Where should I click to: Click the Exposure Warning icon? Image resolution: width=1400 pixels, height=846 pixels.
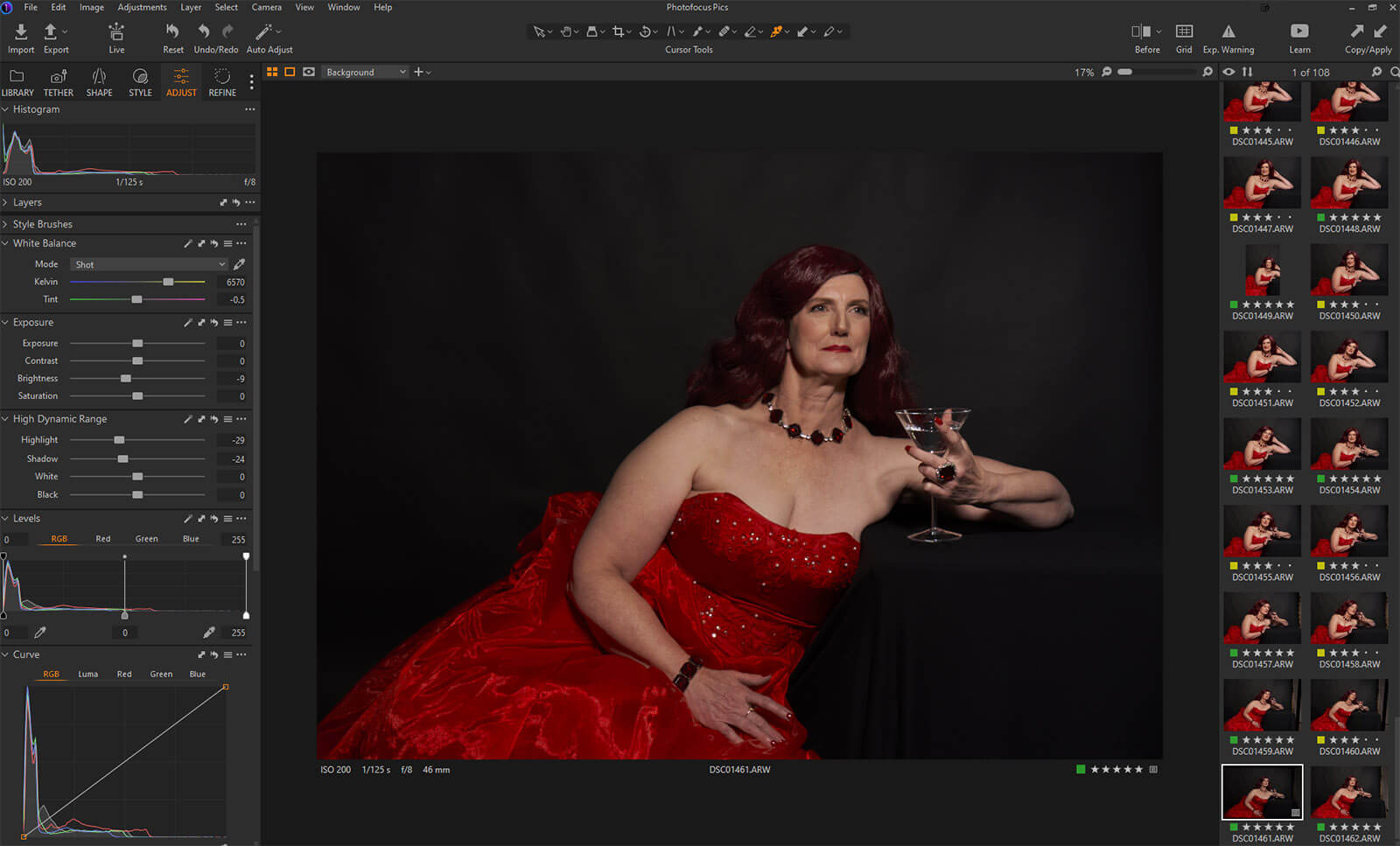click(x=1228, y=32)
